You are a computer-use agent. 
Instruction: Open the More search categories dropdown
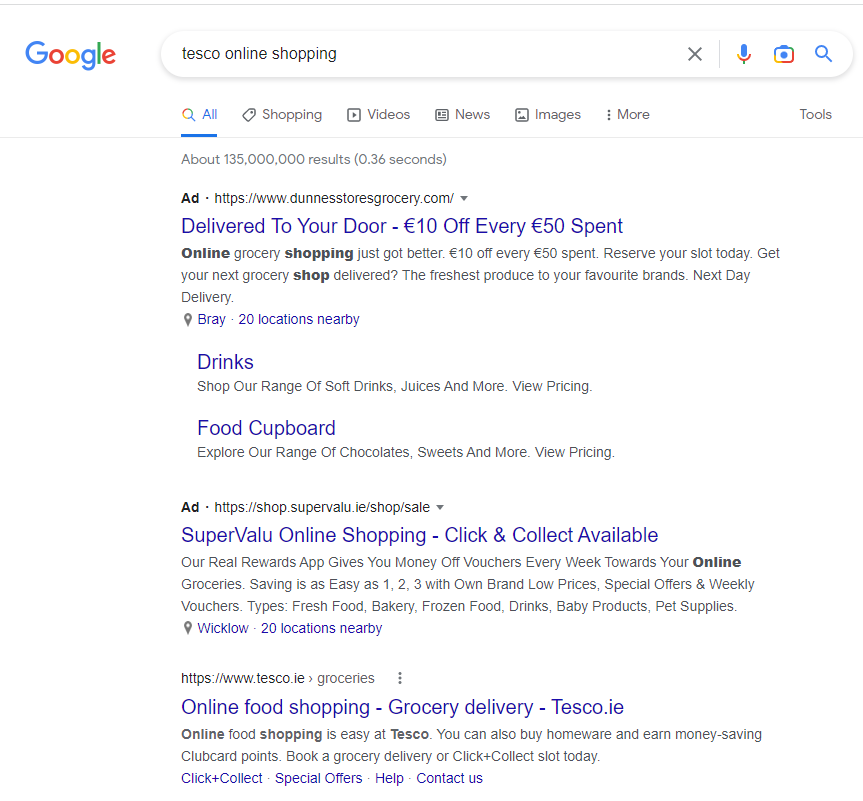pos(626,114)
